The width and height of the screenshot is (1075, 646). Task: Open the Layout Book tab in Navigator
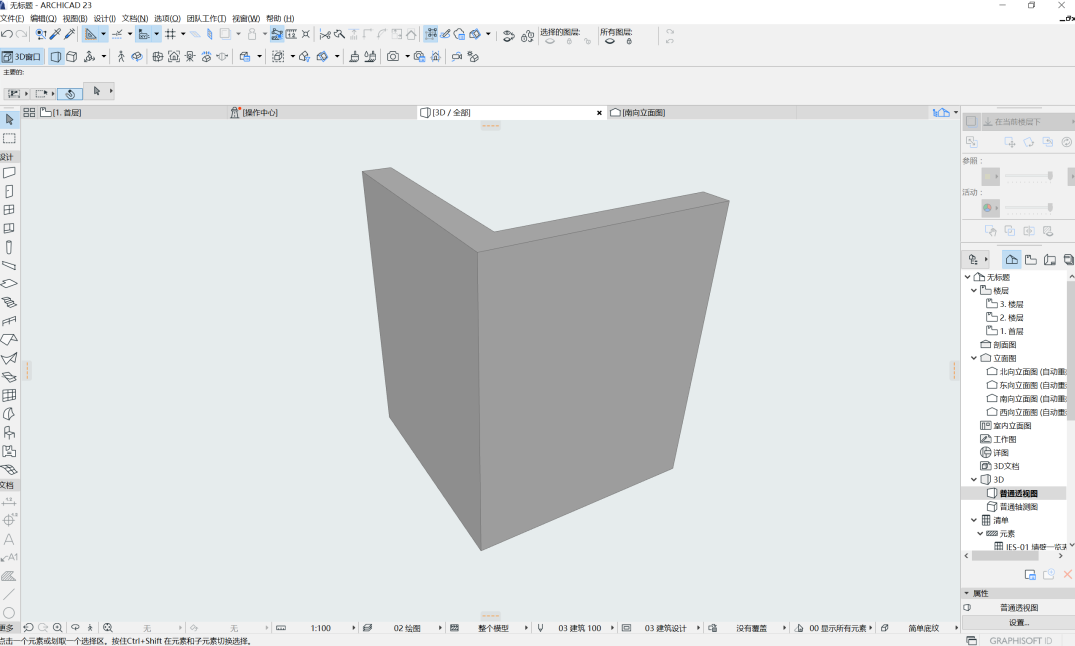click(1050, 259)
